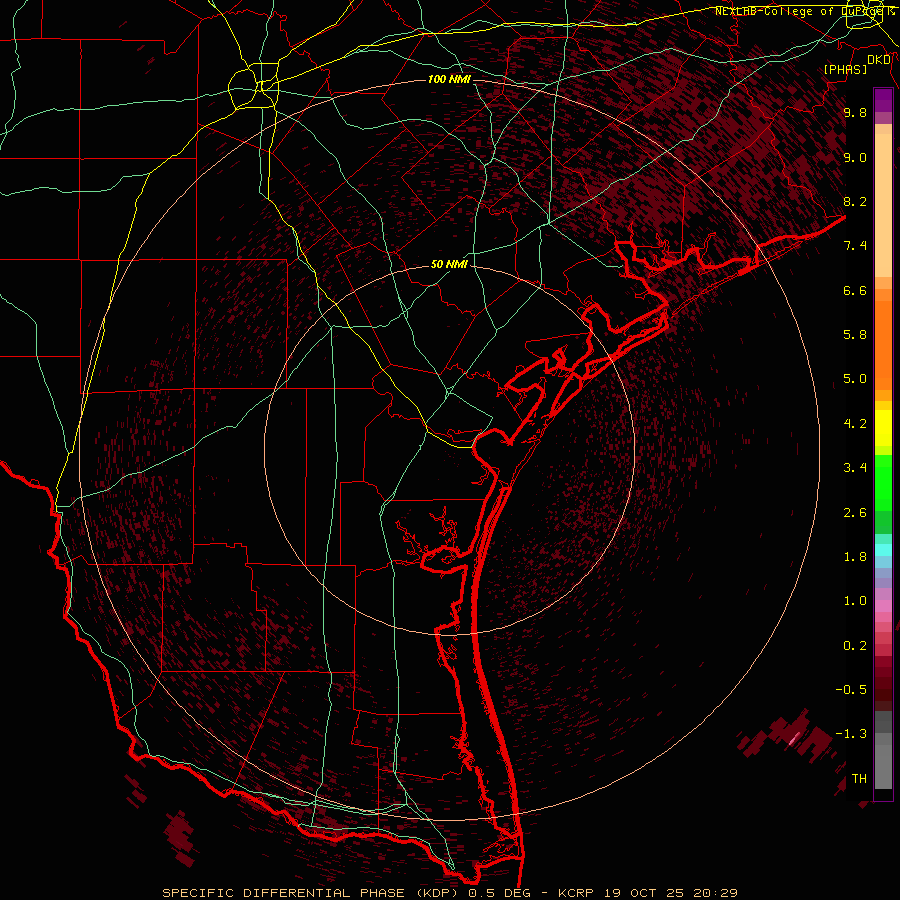This screenshot has width=900, height=900.
Task: Select the 5.8 legend value
Action: coord(855,335)
